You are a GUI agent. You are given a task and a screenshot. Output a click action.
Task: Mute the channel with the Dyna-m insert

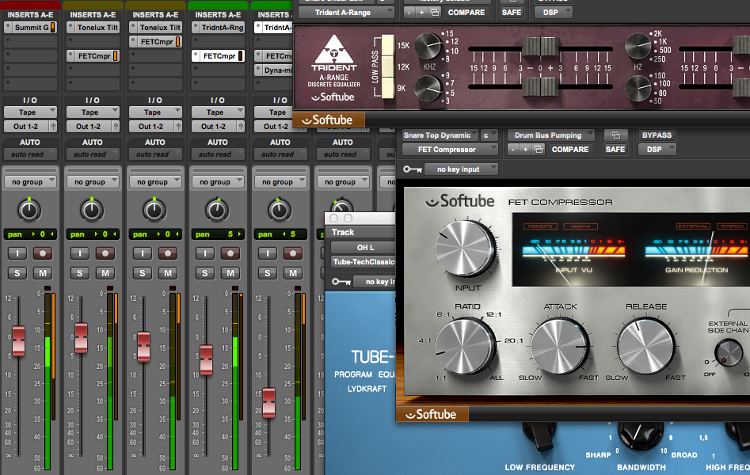tap(293, 273)
